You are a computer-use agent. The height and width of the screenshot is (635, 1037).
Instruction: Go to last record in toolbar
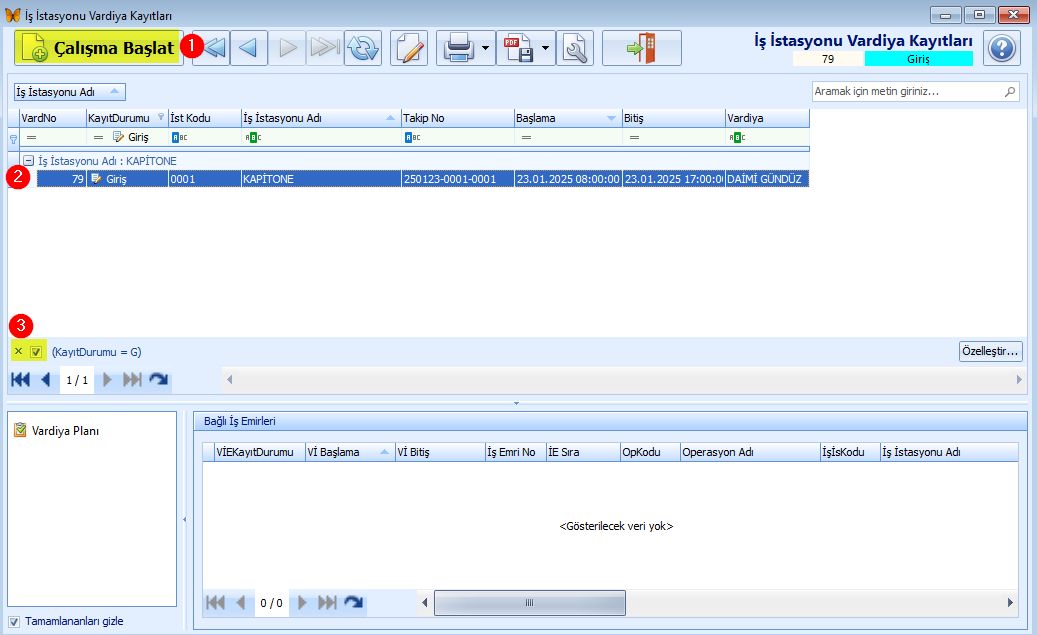click(x=325, y=48)
